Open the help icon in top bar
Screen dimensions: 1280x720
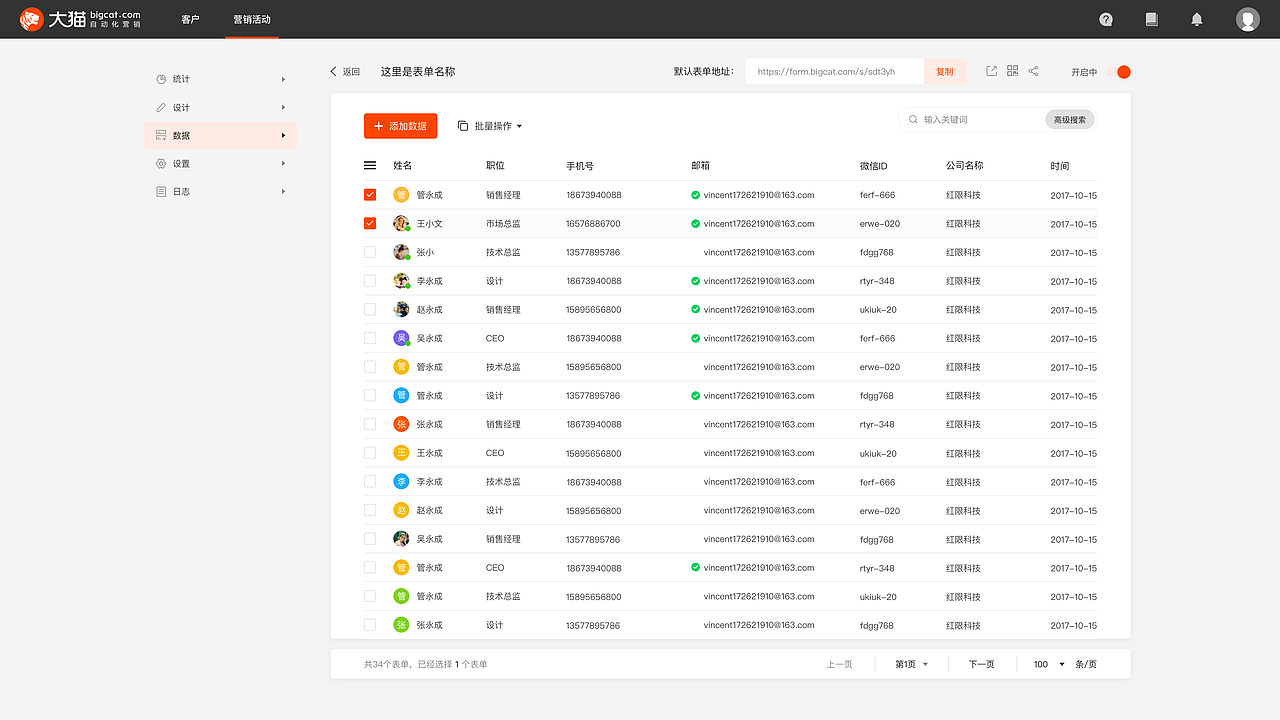pos(1105,19)
